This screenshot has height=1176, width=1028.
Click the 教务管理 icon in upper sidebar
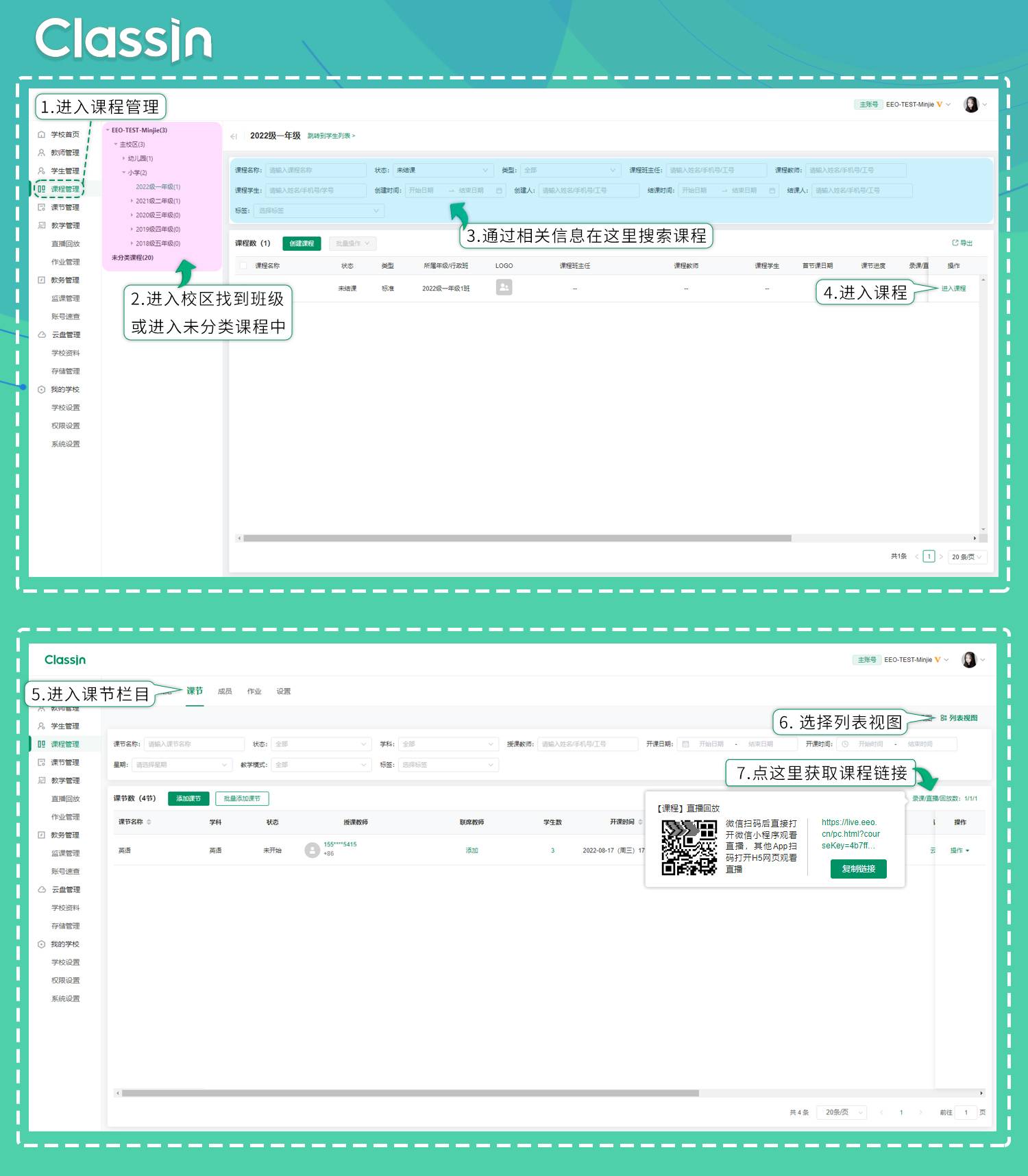(x=41, y=280)
